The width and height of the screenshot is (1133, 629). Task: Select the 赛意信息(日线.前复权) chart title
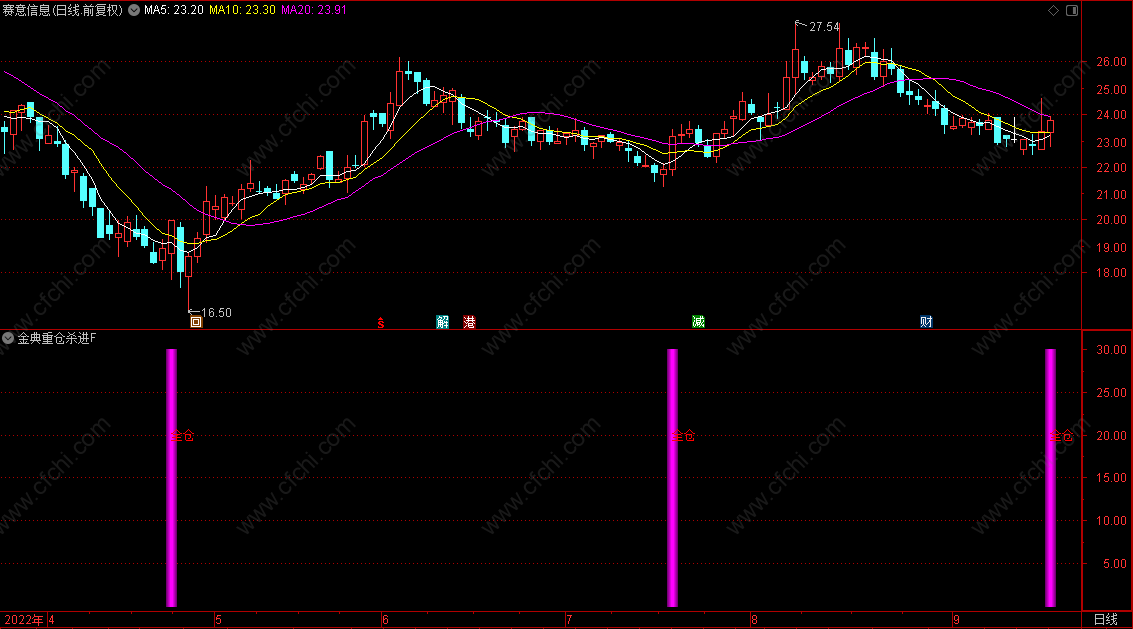[63, 10]
